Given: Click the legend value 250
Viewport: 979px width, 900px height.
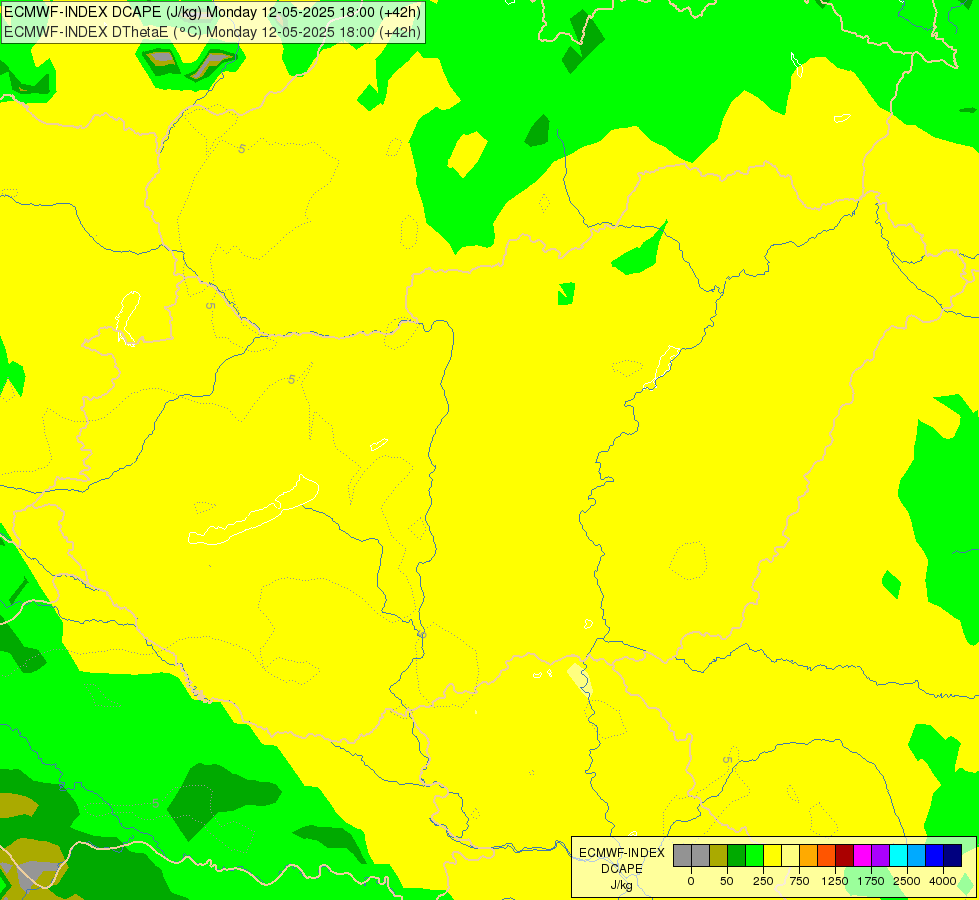Looking at the screenshot, I should coord(763,881).
